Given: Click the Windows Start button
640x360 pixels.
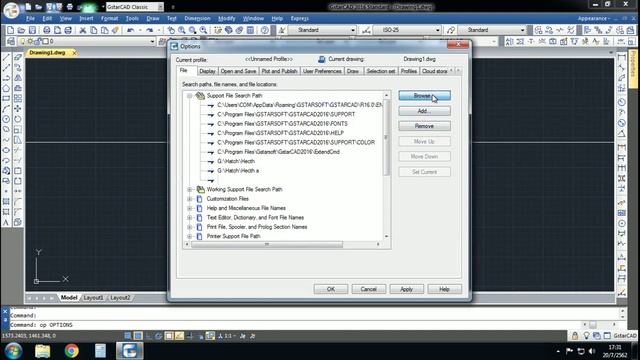Looking at the screenshot, I should coord(13,351).
